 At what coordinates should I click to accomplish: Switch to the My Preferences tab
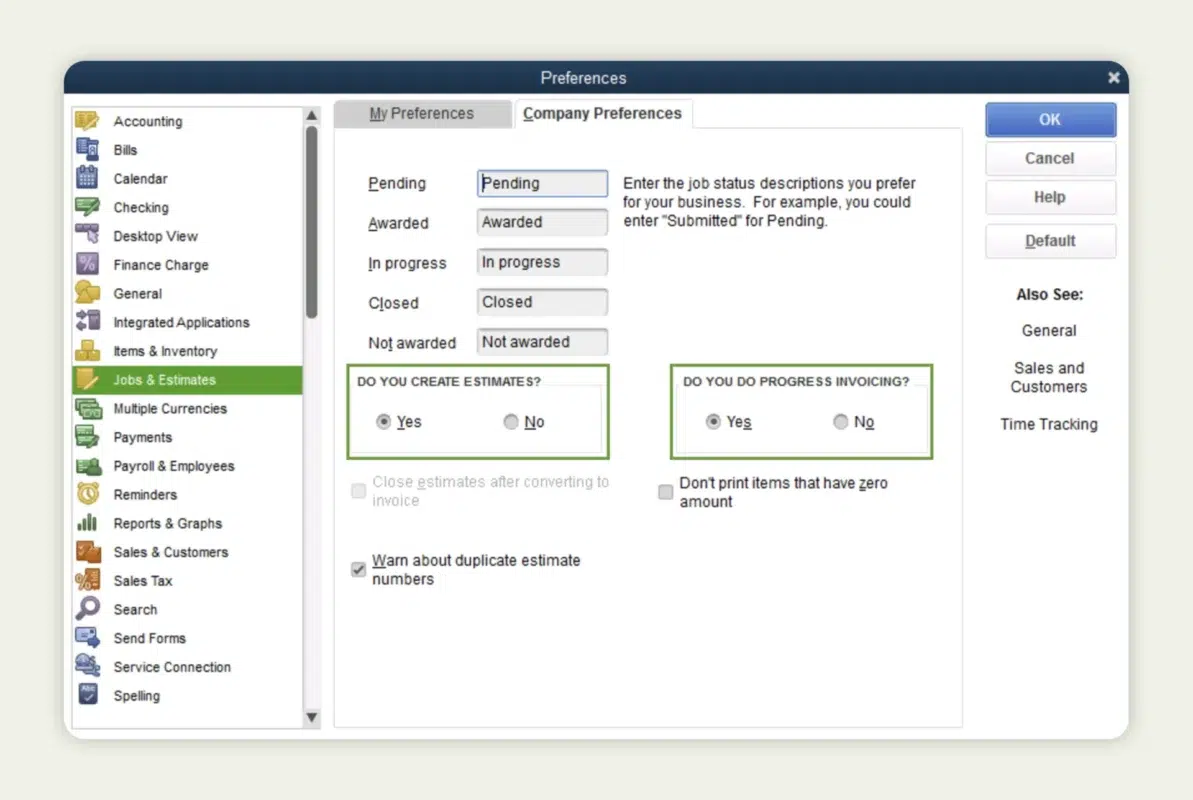[x=422, y=113]
